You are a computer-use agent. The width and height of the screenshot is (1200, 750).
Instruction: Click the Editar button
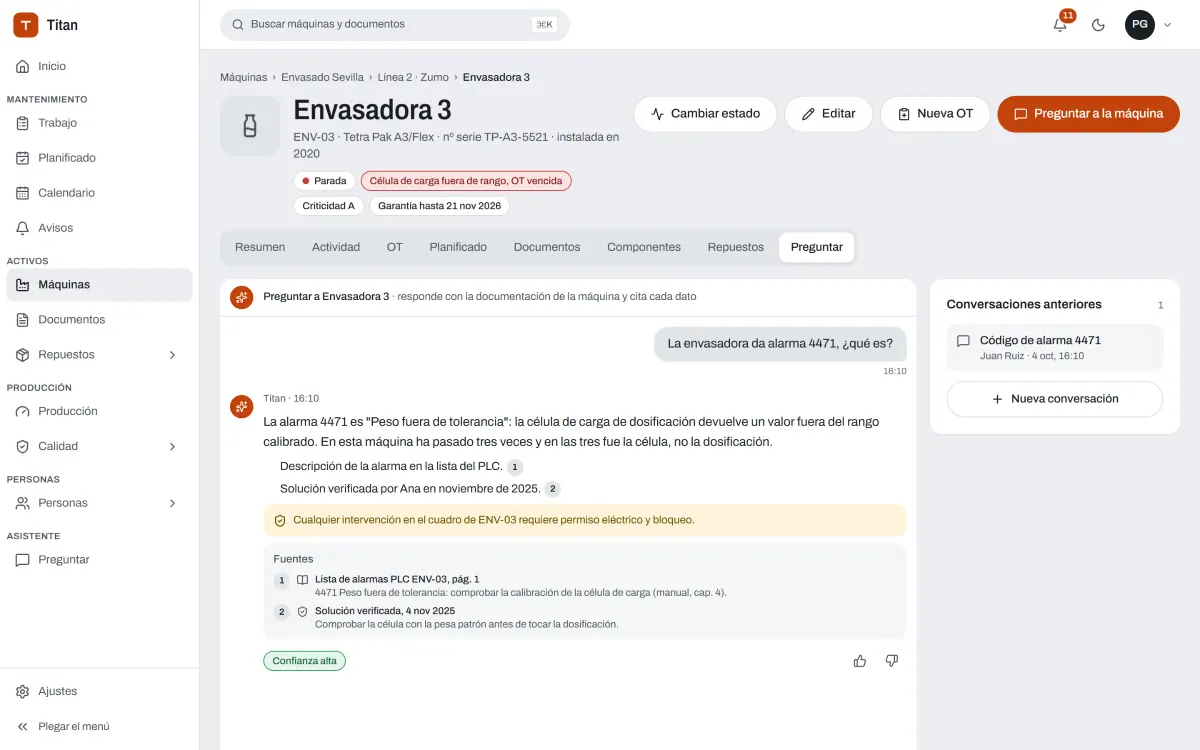[828, 114]
